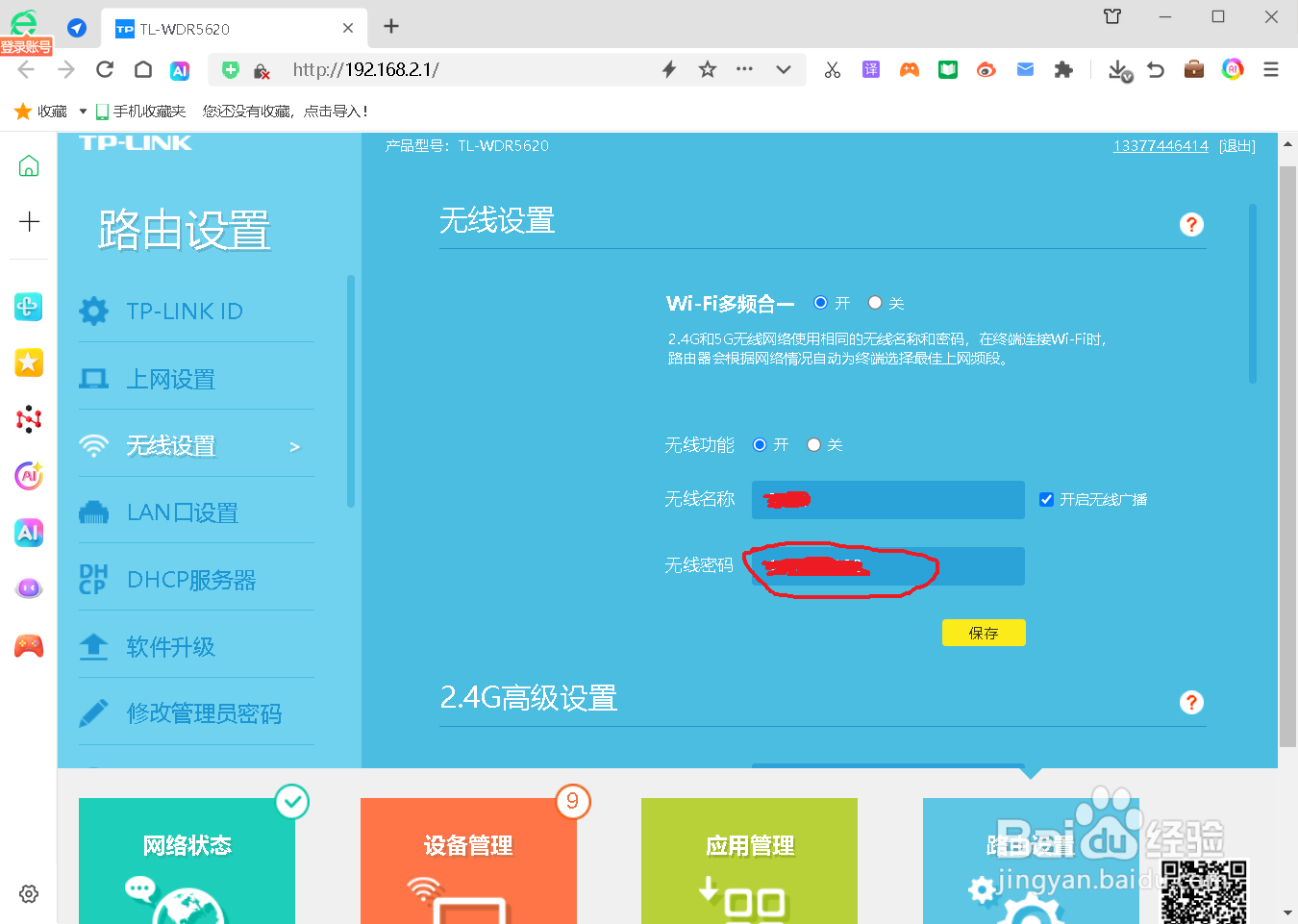Click the 保存 save button

click(x=984, y=633)
